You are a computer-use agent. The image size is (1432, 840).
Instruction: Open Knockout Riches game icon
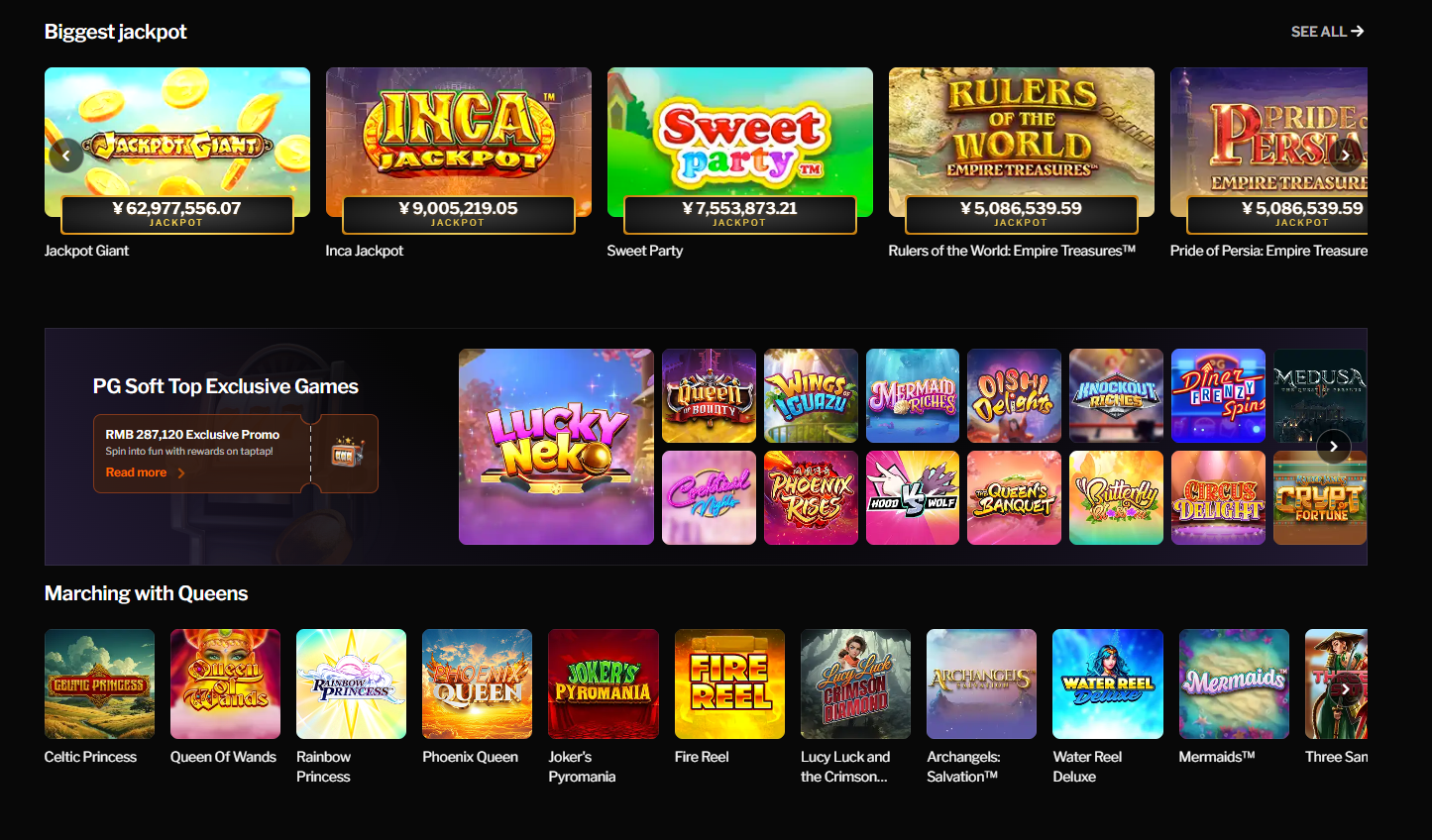tap(1116, 395)
